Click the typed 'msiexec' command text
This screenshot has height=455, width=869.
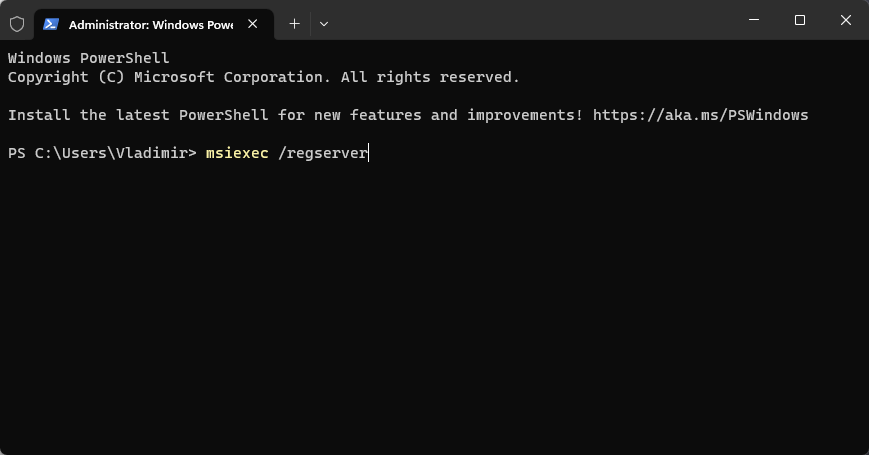(237, 153)
